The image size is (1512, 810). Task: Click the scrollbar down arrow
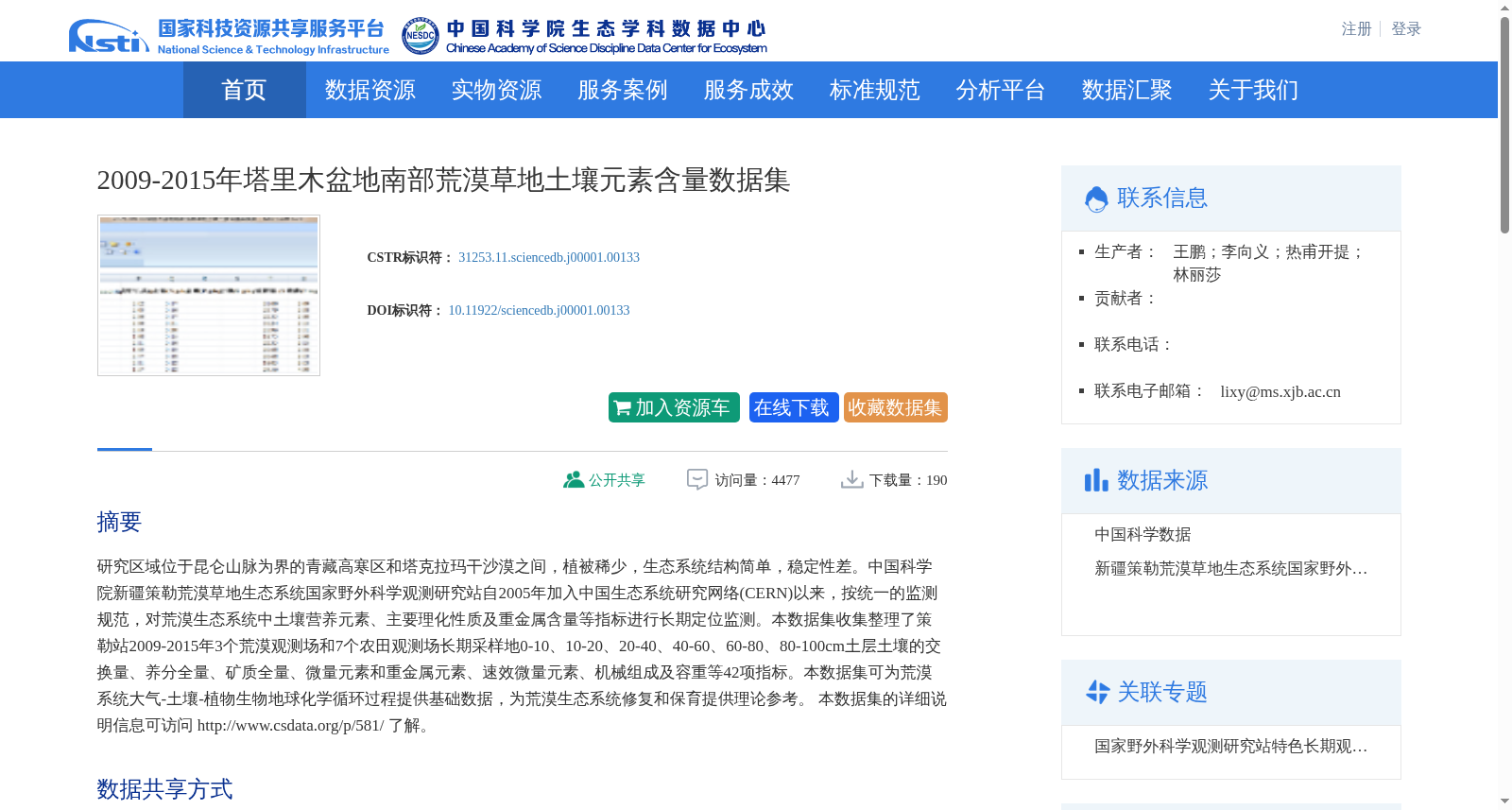click(x=1504, y=801)
